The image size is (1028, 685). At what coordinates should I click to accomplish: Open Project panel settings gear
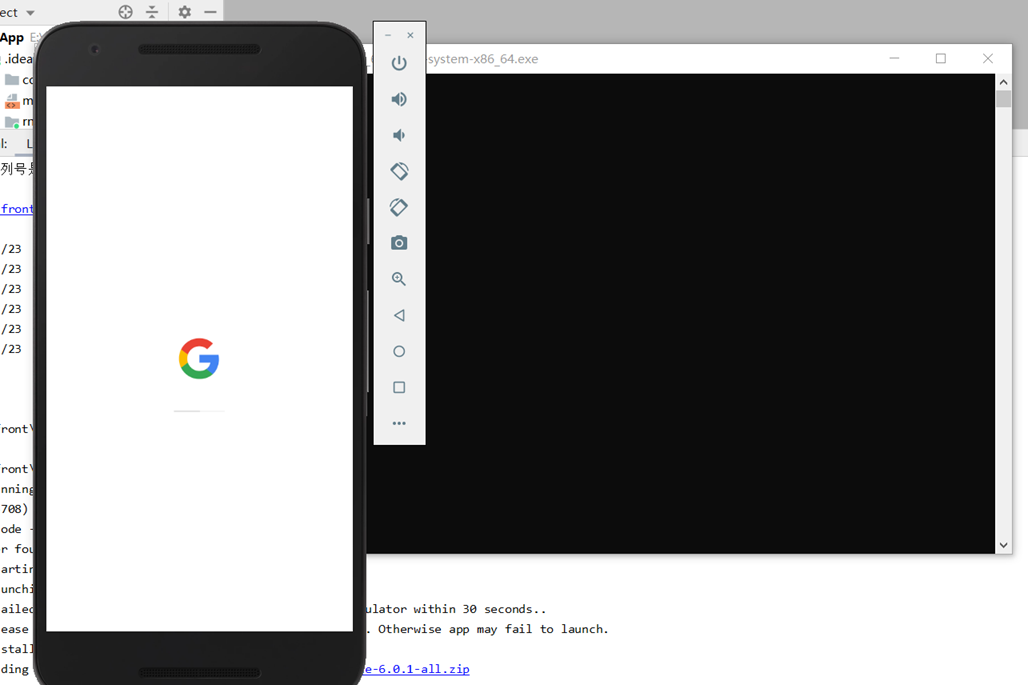185,12
